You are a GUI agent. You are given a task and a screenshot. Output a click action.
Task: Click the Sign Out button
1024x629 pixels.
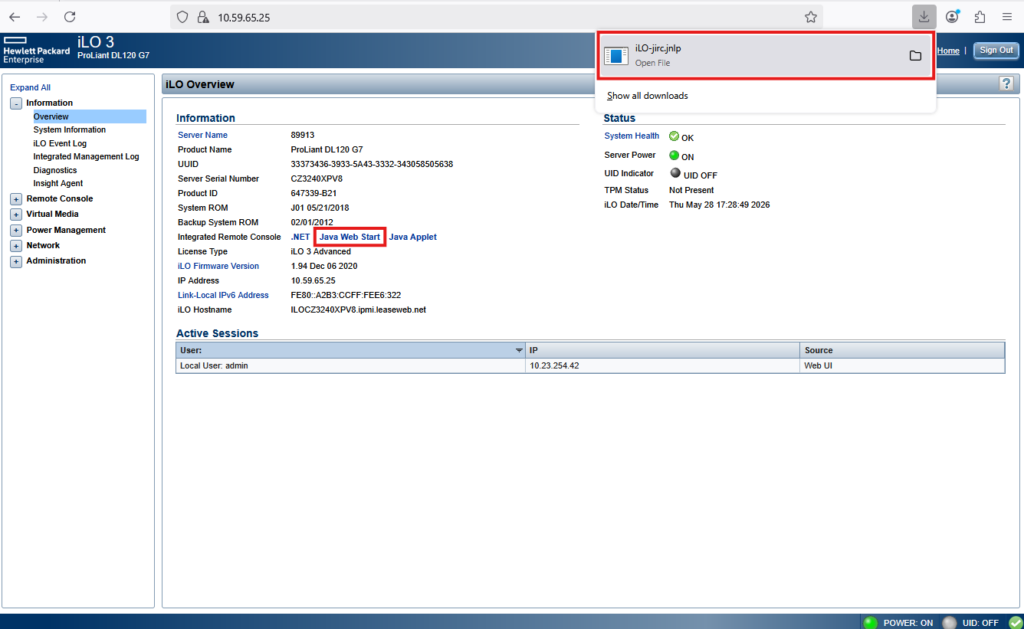[x=996, y=50]
